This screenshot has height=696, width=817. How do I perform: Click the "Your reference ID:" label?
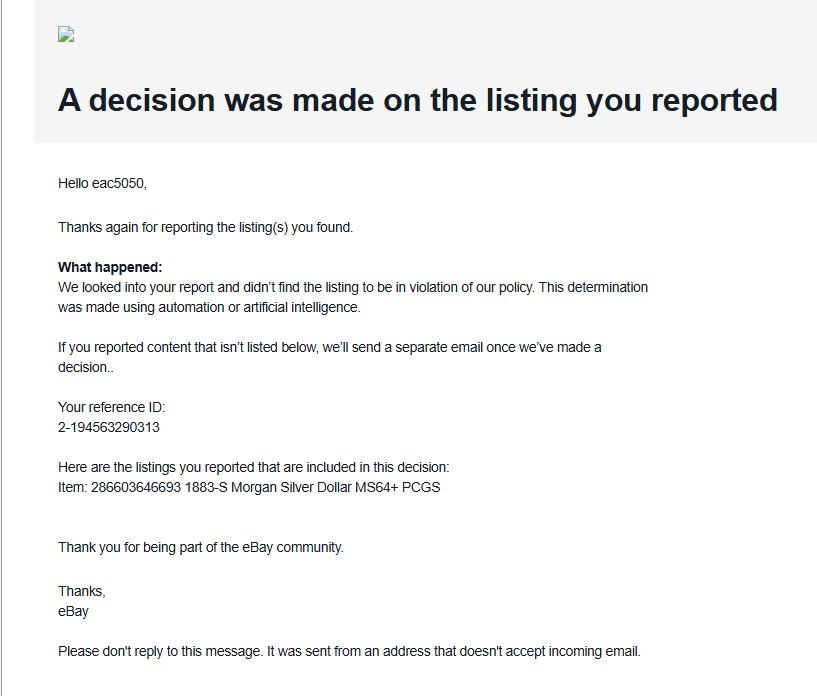111,407
